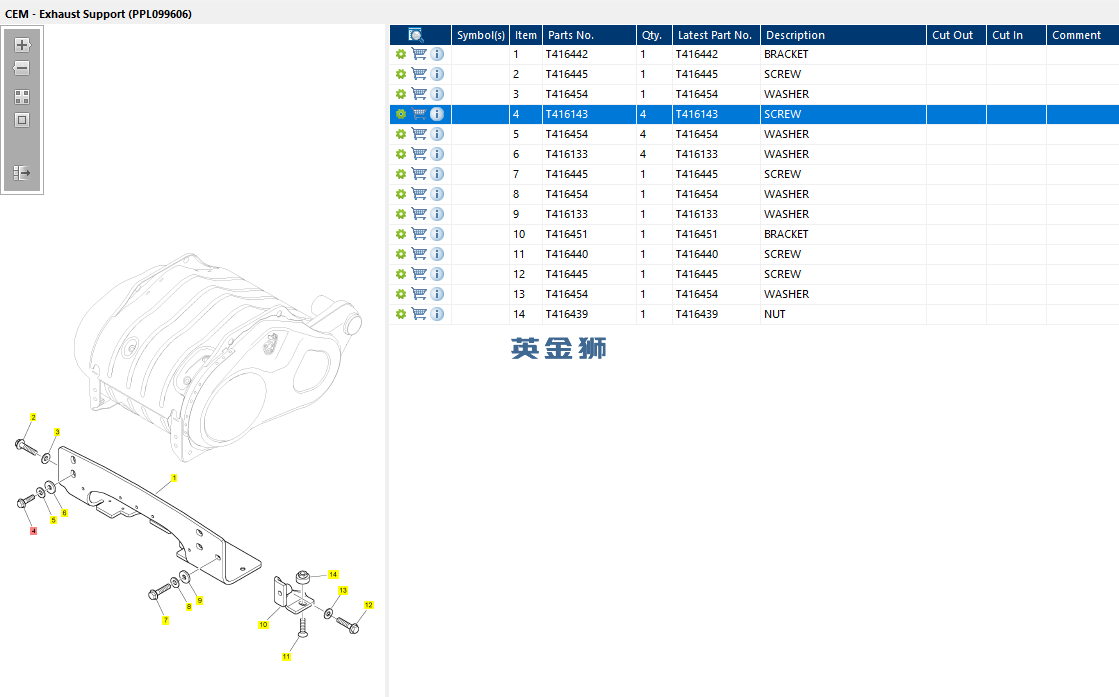The height and width of the screenshot is (697, 1119).
Task: Open info for item 1 T416442
Action: coord(437,54)
